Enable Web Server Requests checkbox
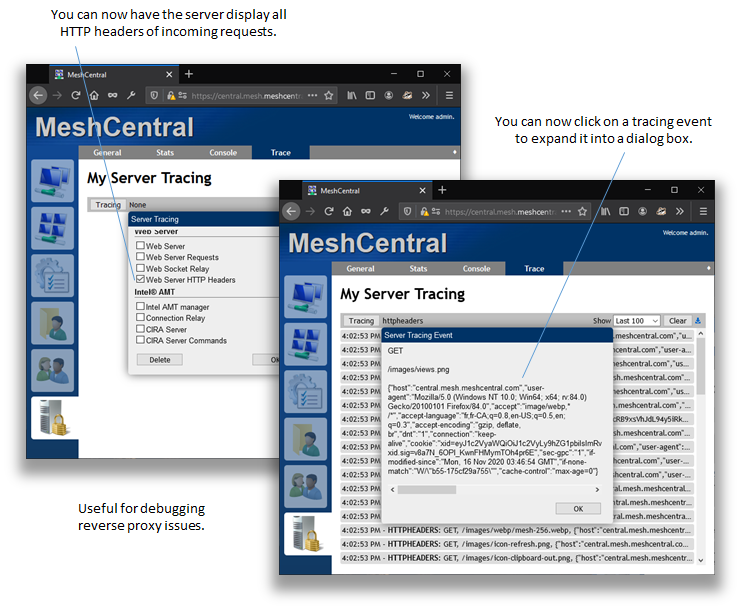The width and height of the screenshot is (741, 610). click(x=140, y=257)
